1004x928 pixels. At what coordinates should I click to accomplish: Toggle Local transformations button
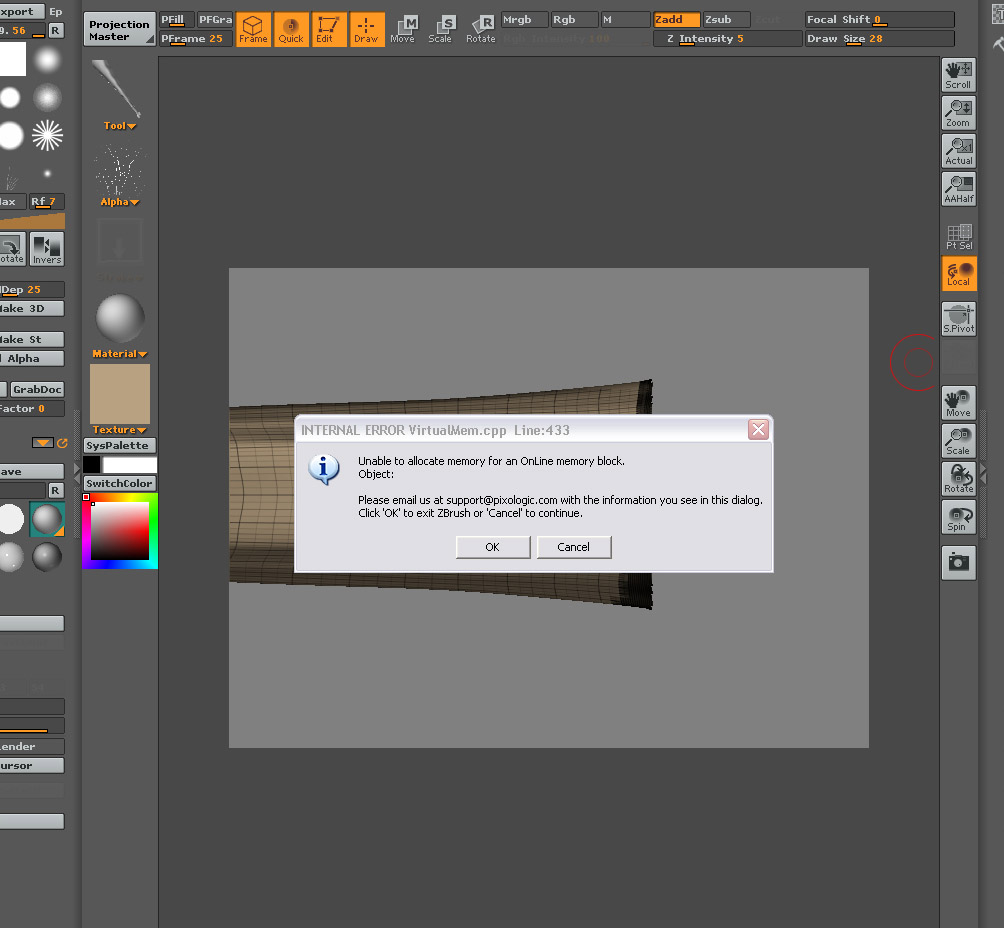pos(959,273)
